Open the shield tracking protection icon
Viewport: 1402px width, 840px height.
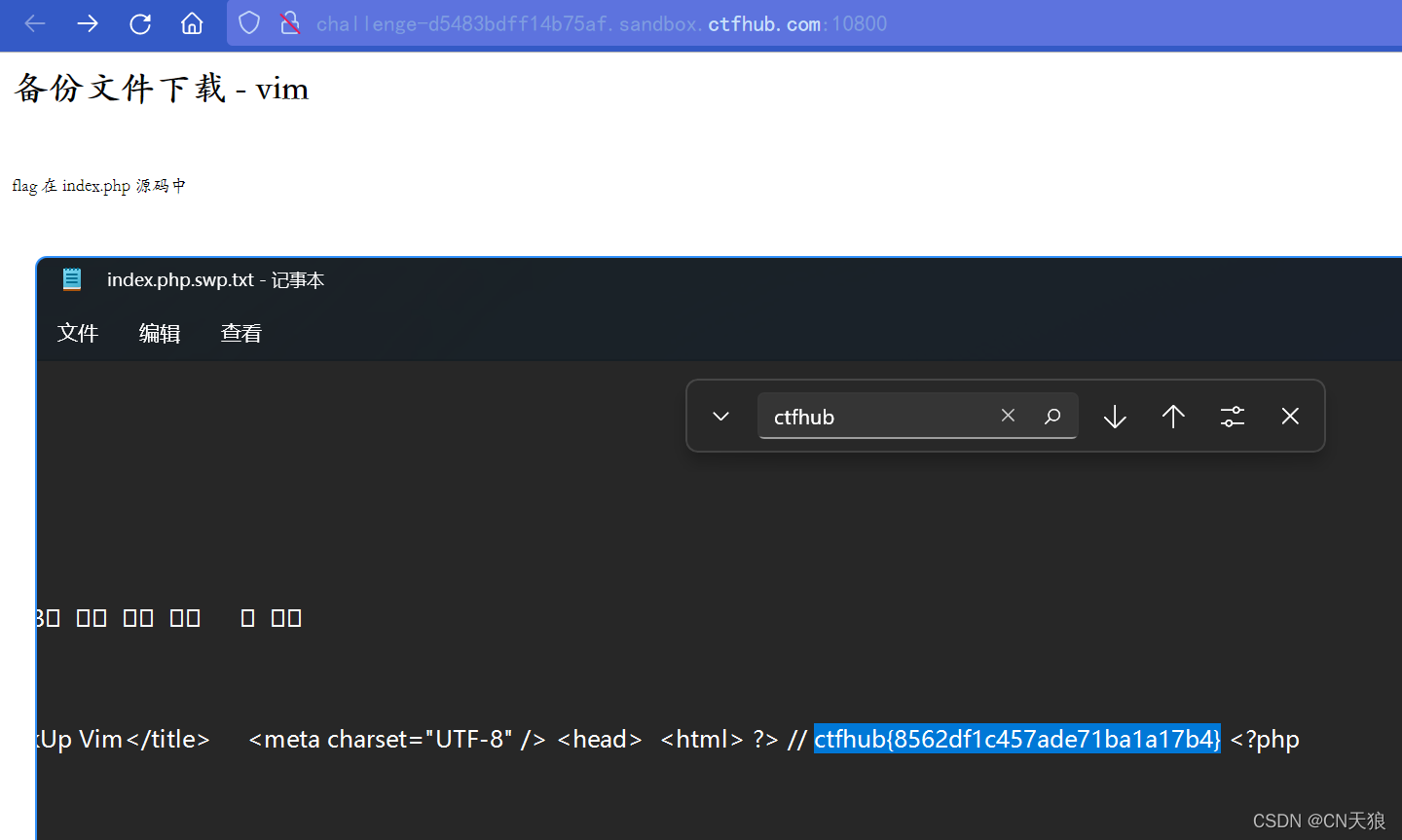click(249, 23)
